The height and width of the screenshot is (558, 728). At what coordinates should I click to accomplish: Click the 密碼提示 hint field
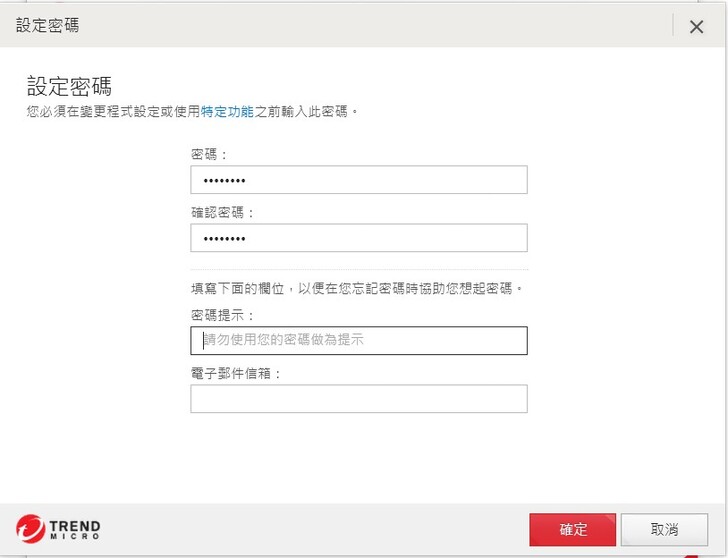point(358,340)
